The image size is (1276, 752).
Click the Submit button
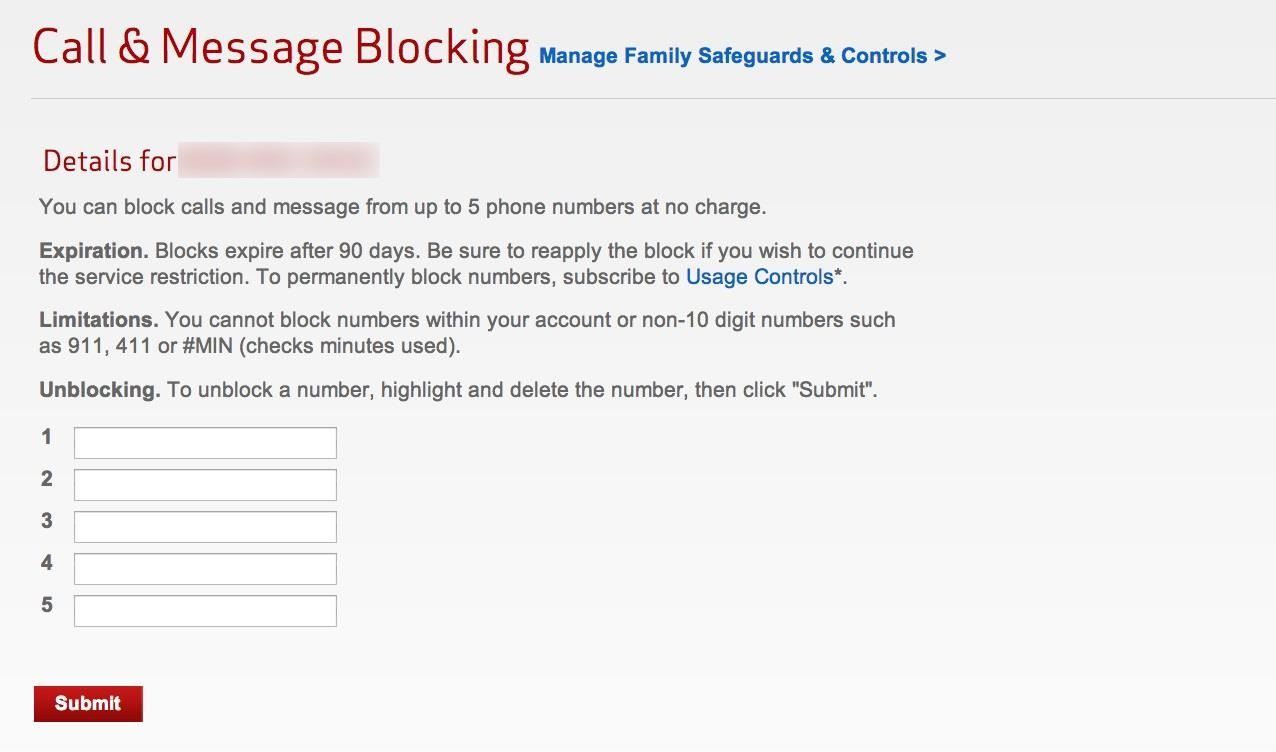pyautogui.click(x=88, y=703)
